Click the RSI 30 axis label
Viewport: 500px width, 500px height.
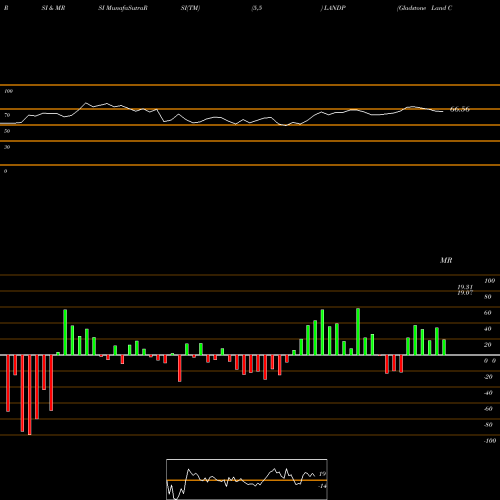coord(7,147)
